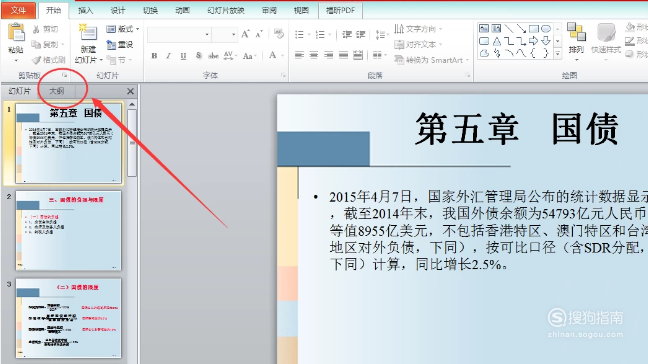Open the Section (节) dropdown
The width and height of the screenshot is (648, 364).
(x=119, y=60)
